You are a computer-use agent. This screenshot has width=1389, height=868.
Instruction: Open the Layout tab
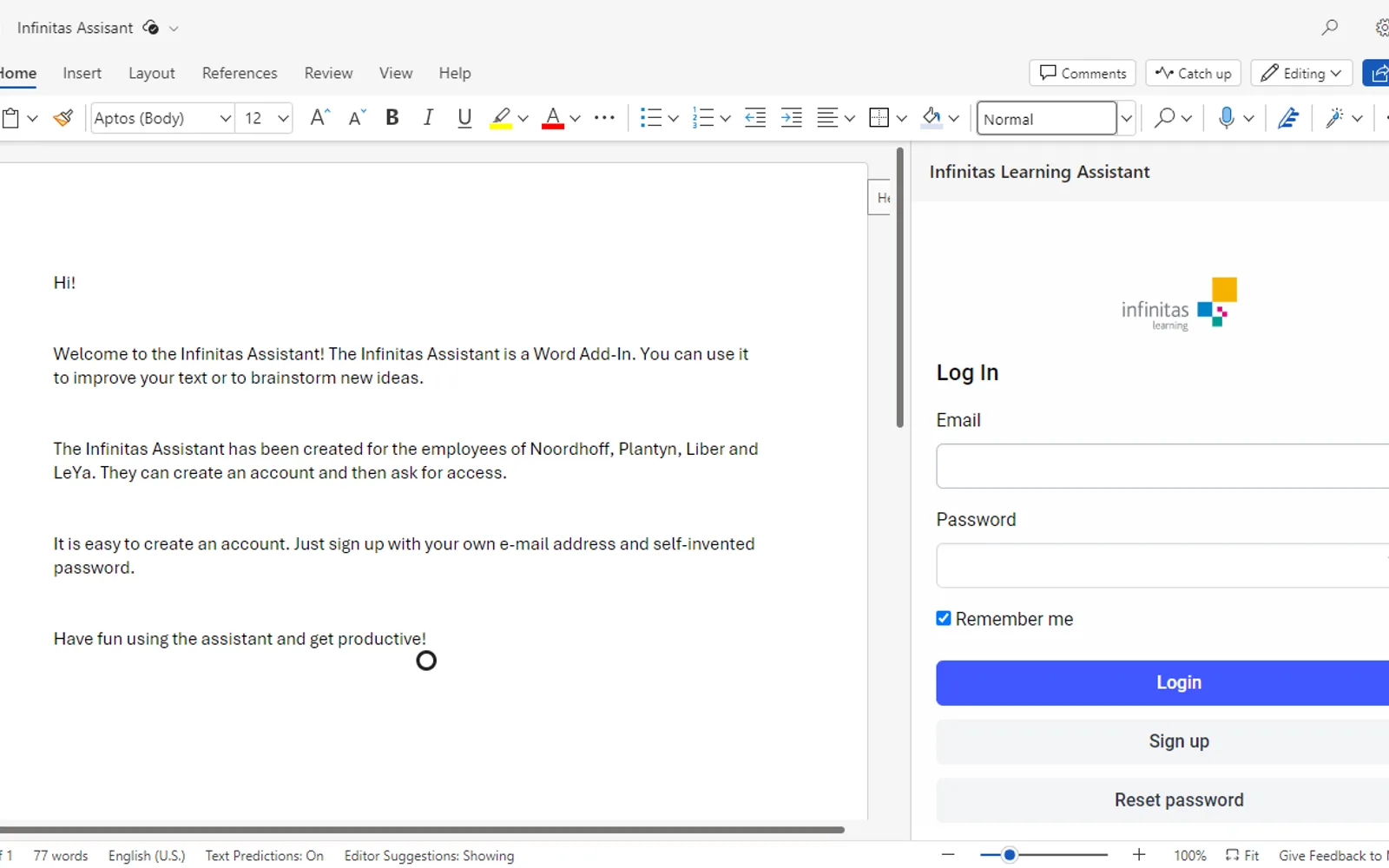point(151,73)
